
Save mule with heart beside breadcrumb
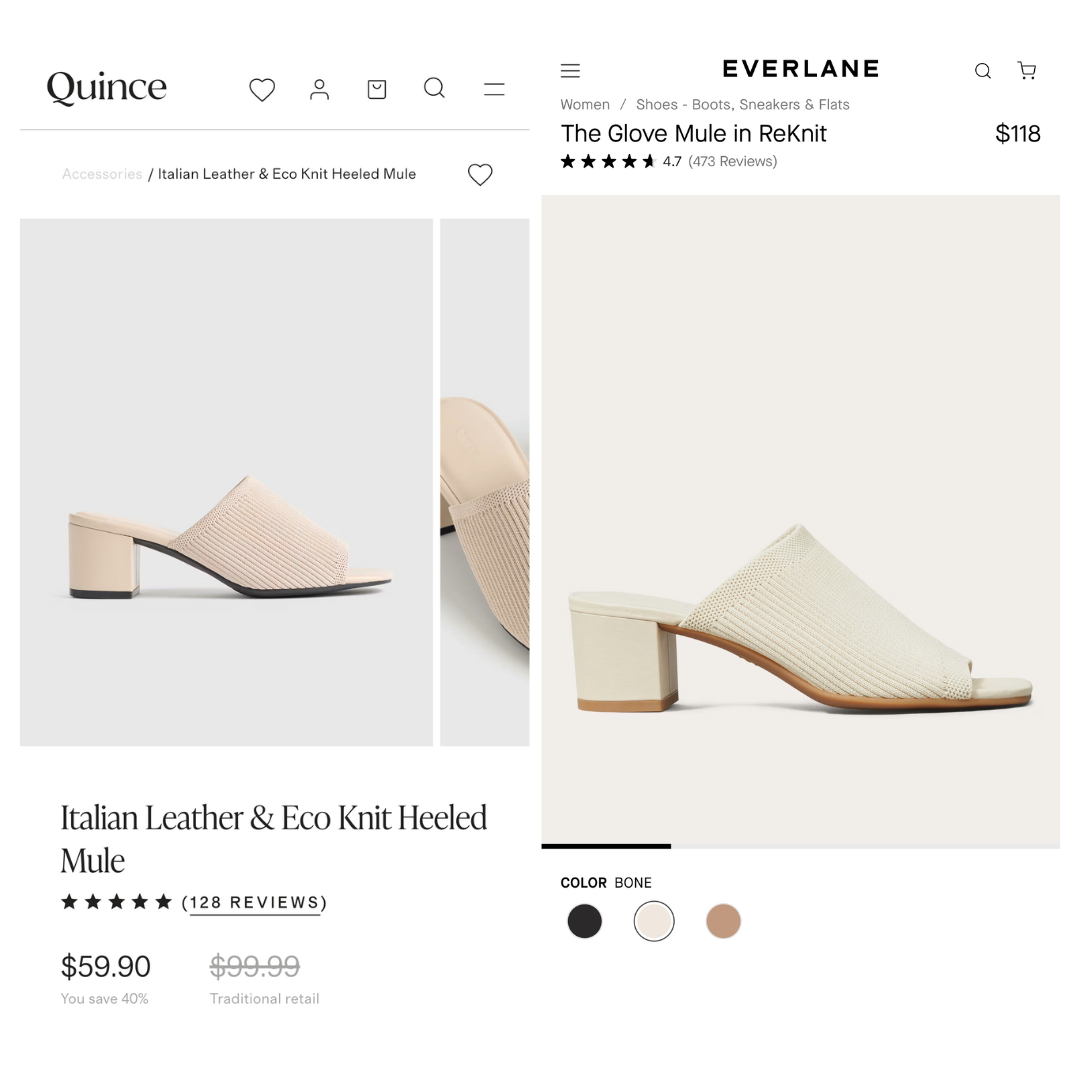(480, 175)
